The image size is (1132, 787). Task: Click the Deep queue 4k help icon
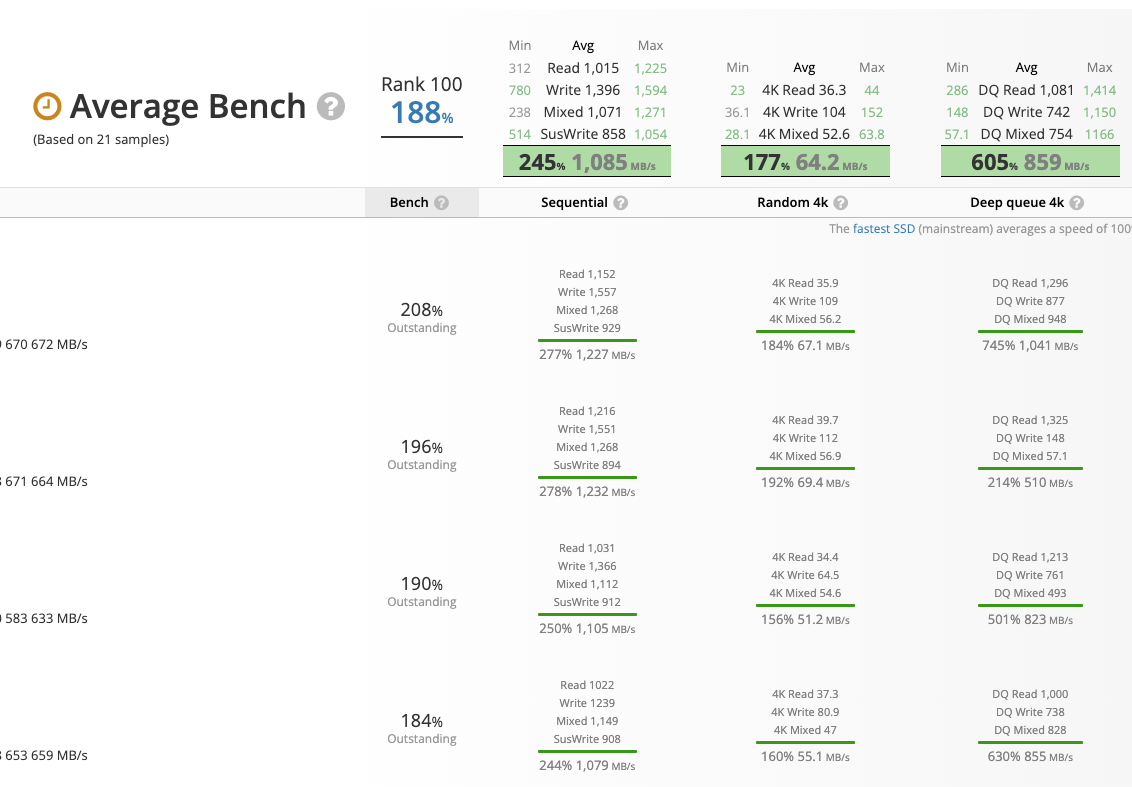click(x=1077, y=203)
